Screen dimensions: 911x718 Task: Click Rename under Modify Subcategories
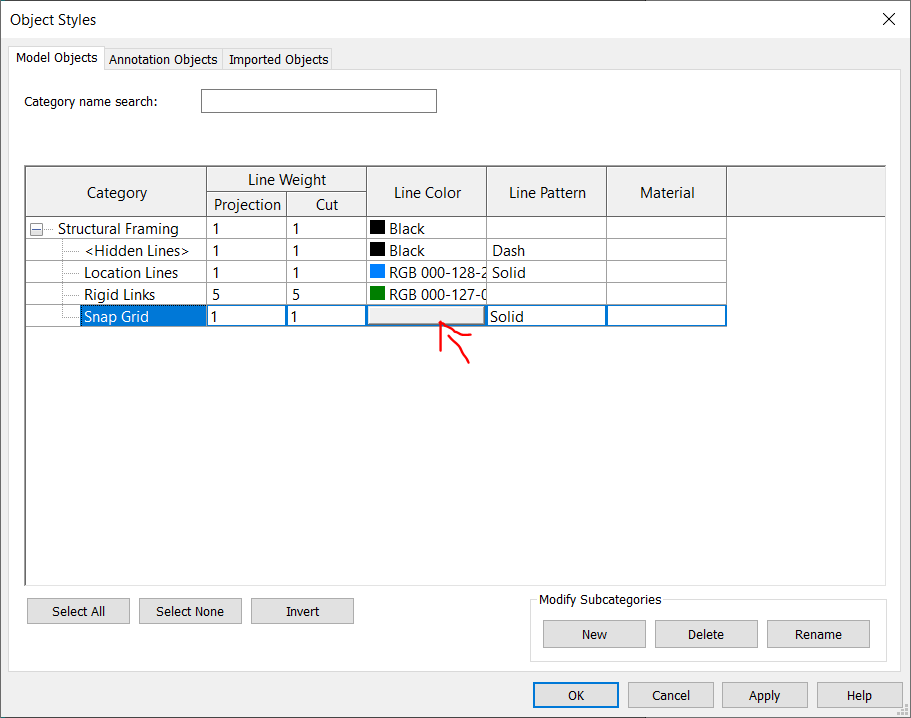point(818,633)
